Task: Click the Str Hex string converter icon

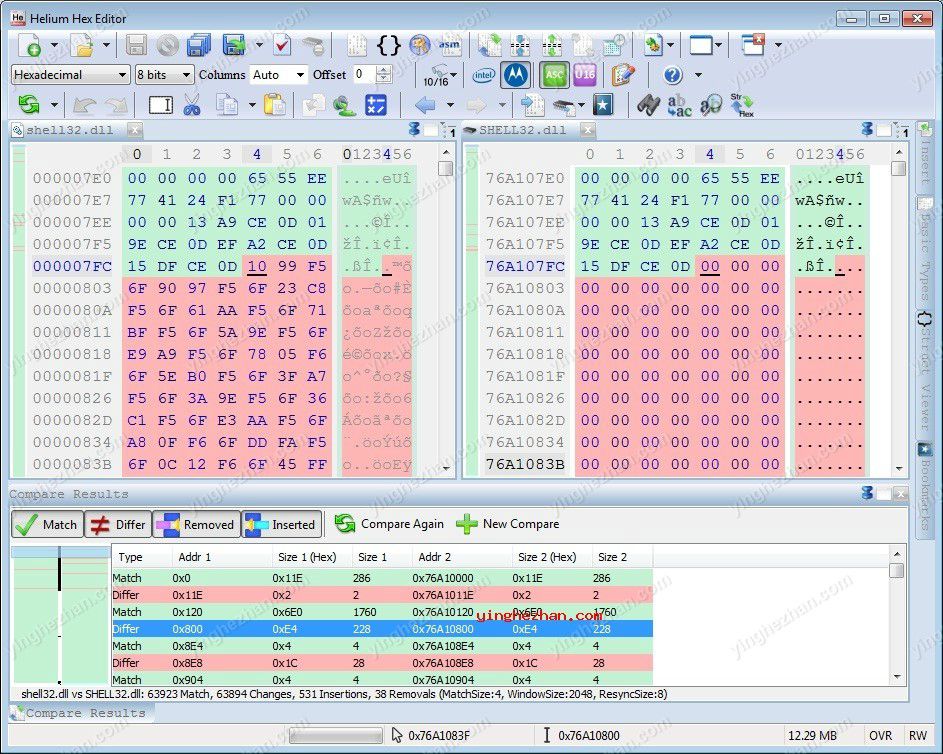Action: pos(743,105)
